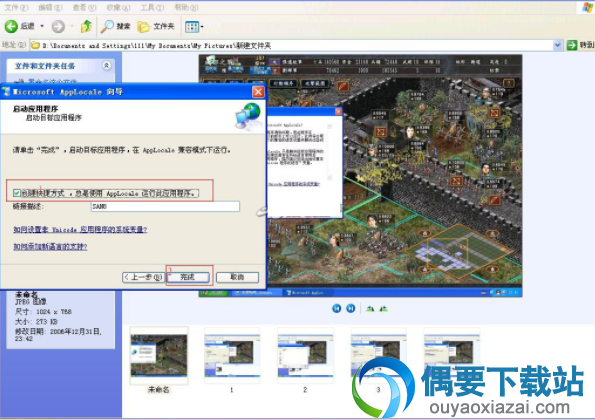Toggle the Folders pane button
This screenshot has width=595, height=419.
click(x=156, y=26)
